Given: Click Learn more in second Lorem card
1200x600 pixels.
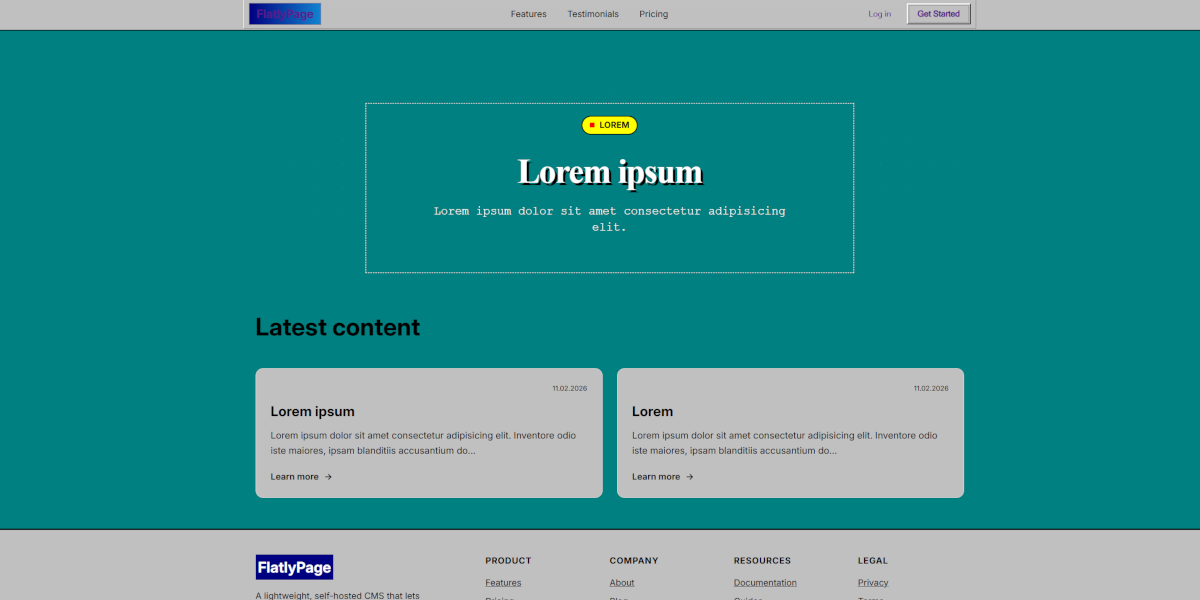Looking at the screenshot, I should coord(656,477).
